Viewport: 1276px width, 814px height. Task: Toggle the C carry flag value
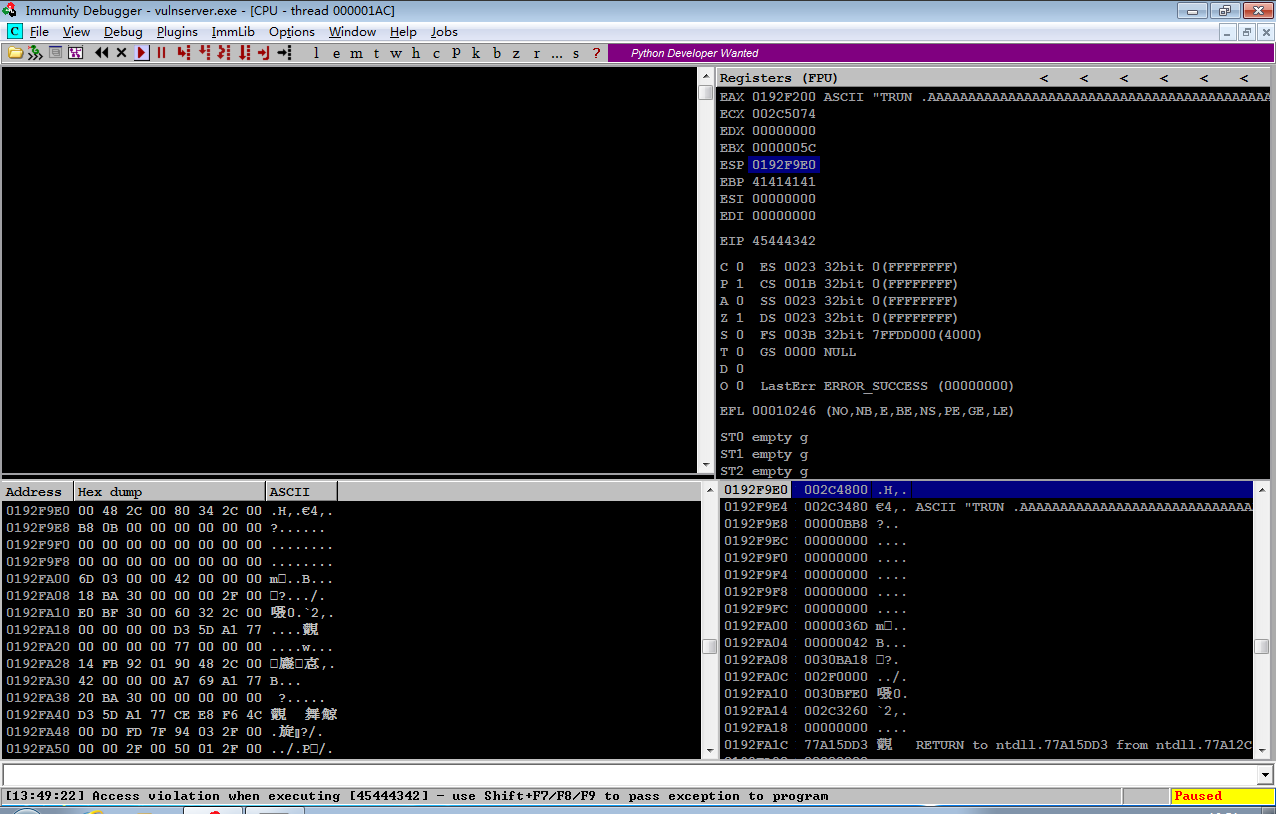pyautogui.click(x=740, y=267)
